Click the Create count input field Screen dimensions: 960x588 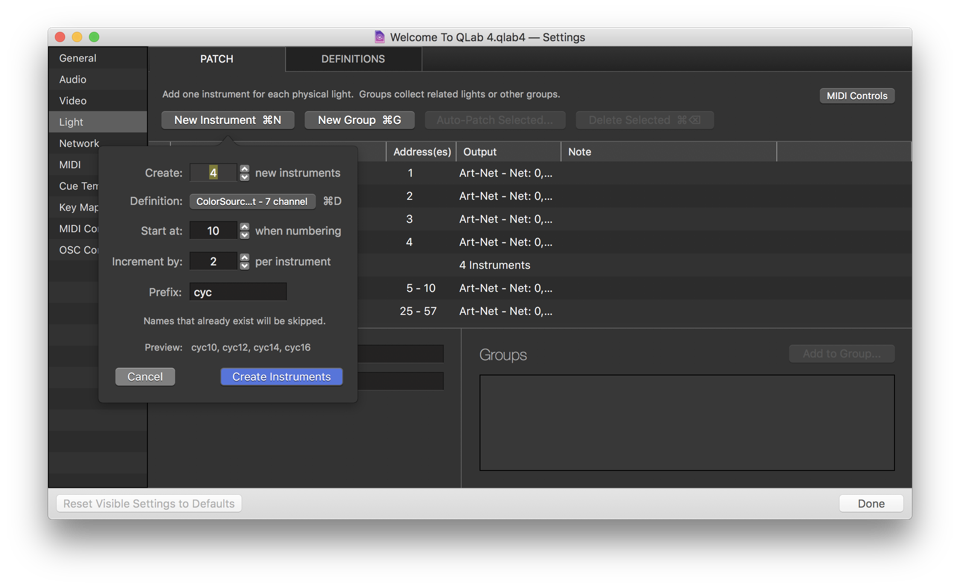point(213,173)
